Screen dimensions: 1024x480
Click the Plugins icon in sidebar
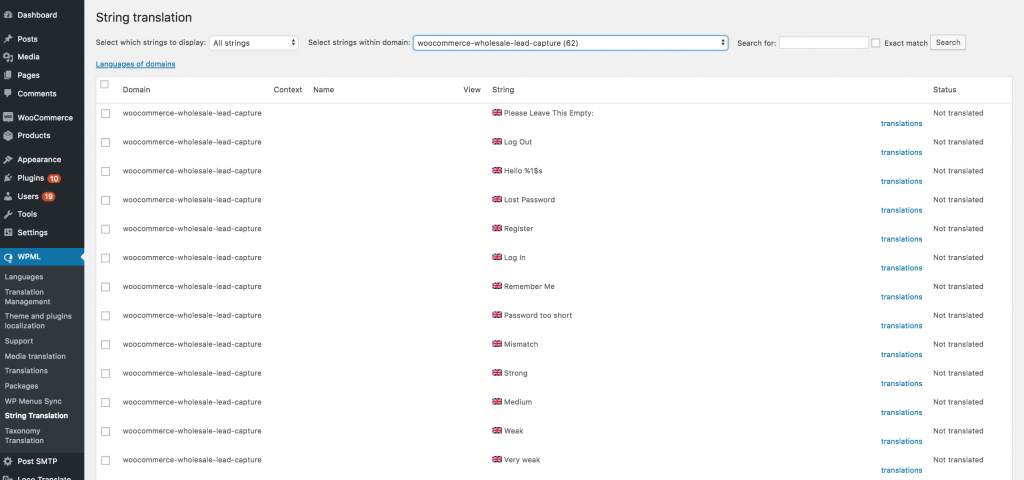8,178
